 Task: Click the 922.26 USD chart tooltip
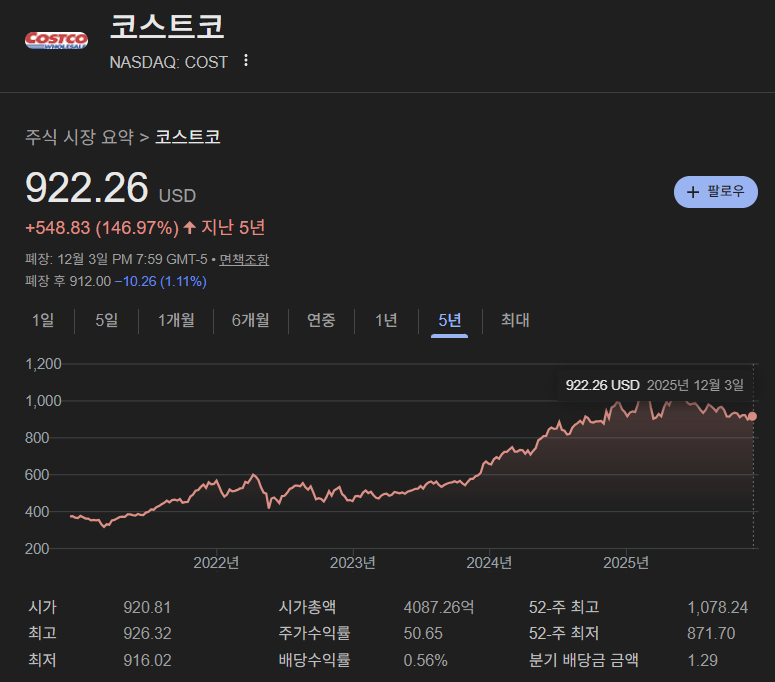pos(654,385)
